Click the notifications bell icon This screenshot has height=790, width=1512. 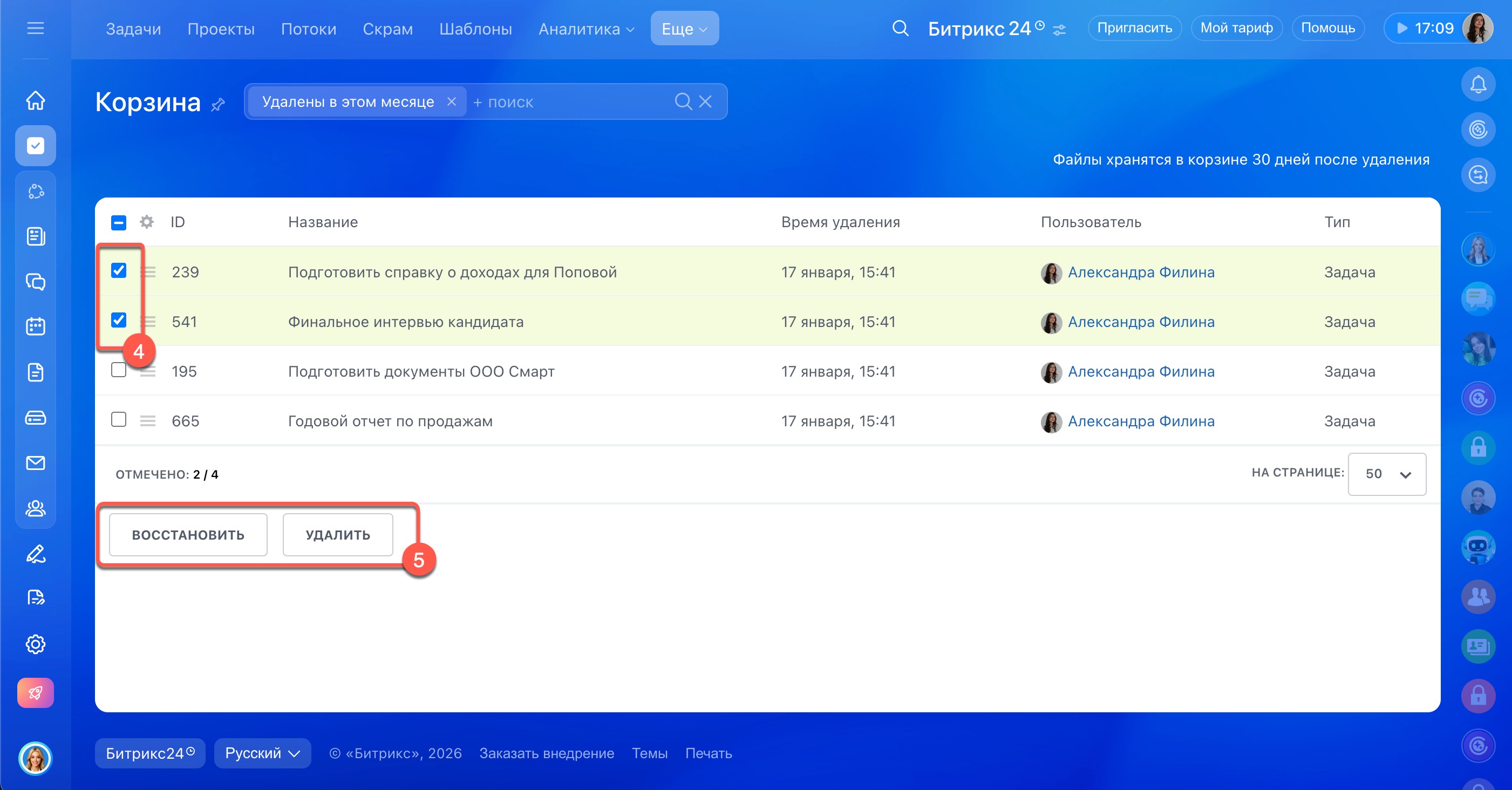pos(1477,85)
